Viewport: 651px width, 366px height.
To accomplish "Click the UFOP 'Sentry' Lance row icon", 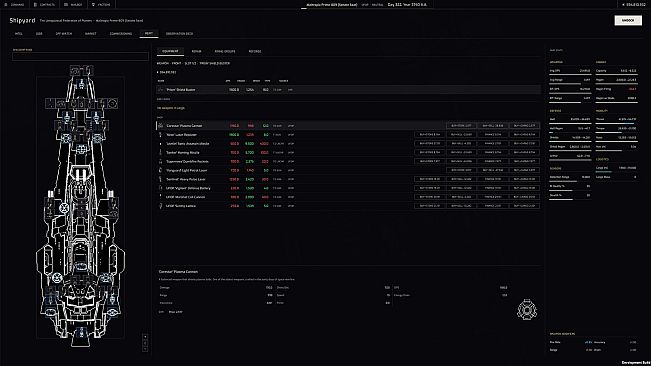I will (161, 206).
